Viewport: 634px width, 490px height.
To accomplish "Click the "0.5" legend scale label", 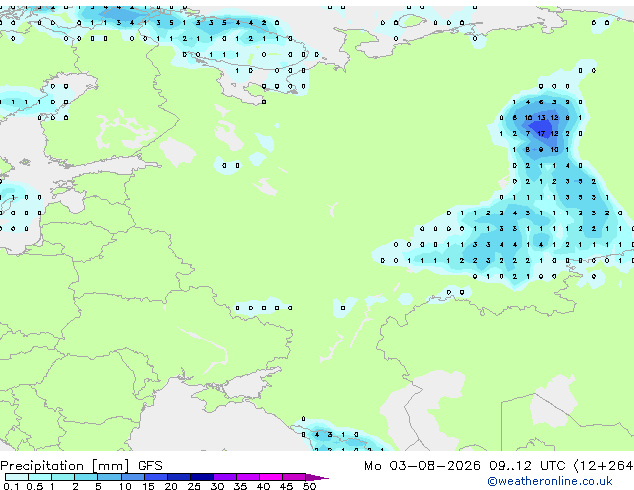I will [x=35, y=486].
